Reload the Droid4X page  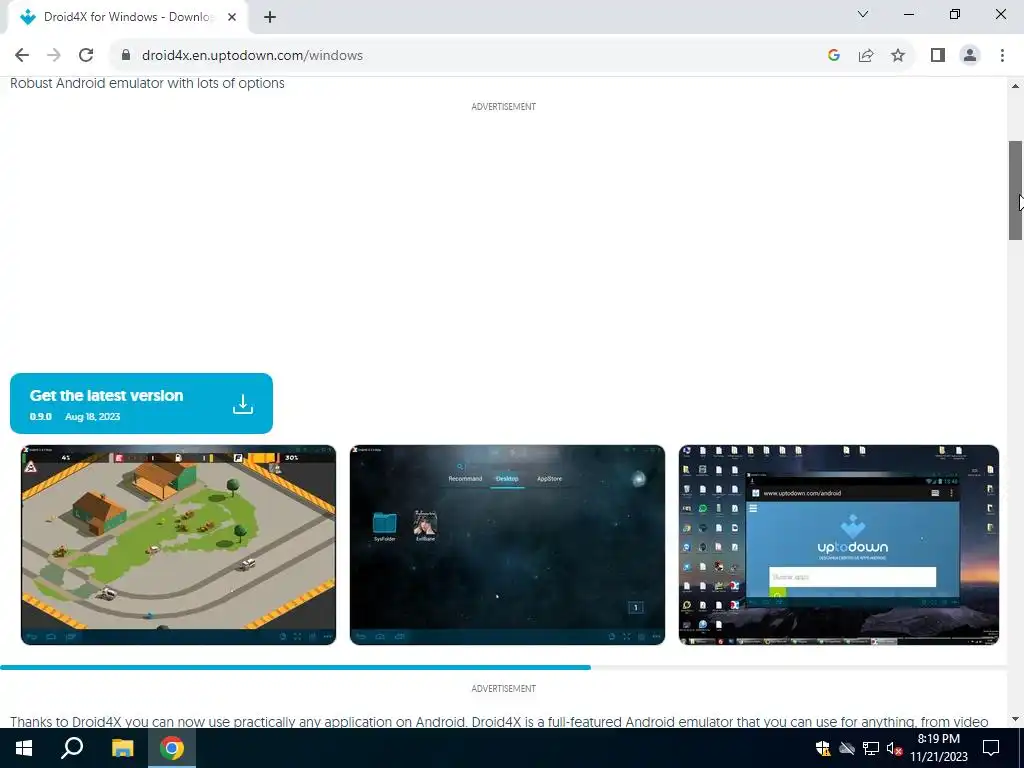[86, 56]
